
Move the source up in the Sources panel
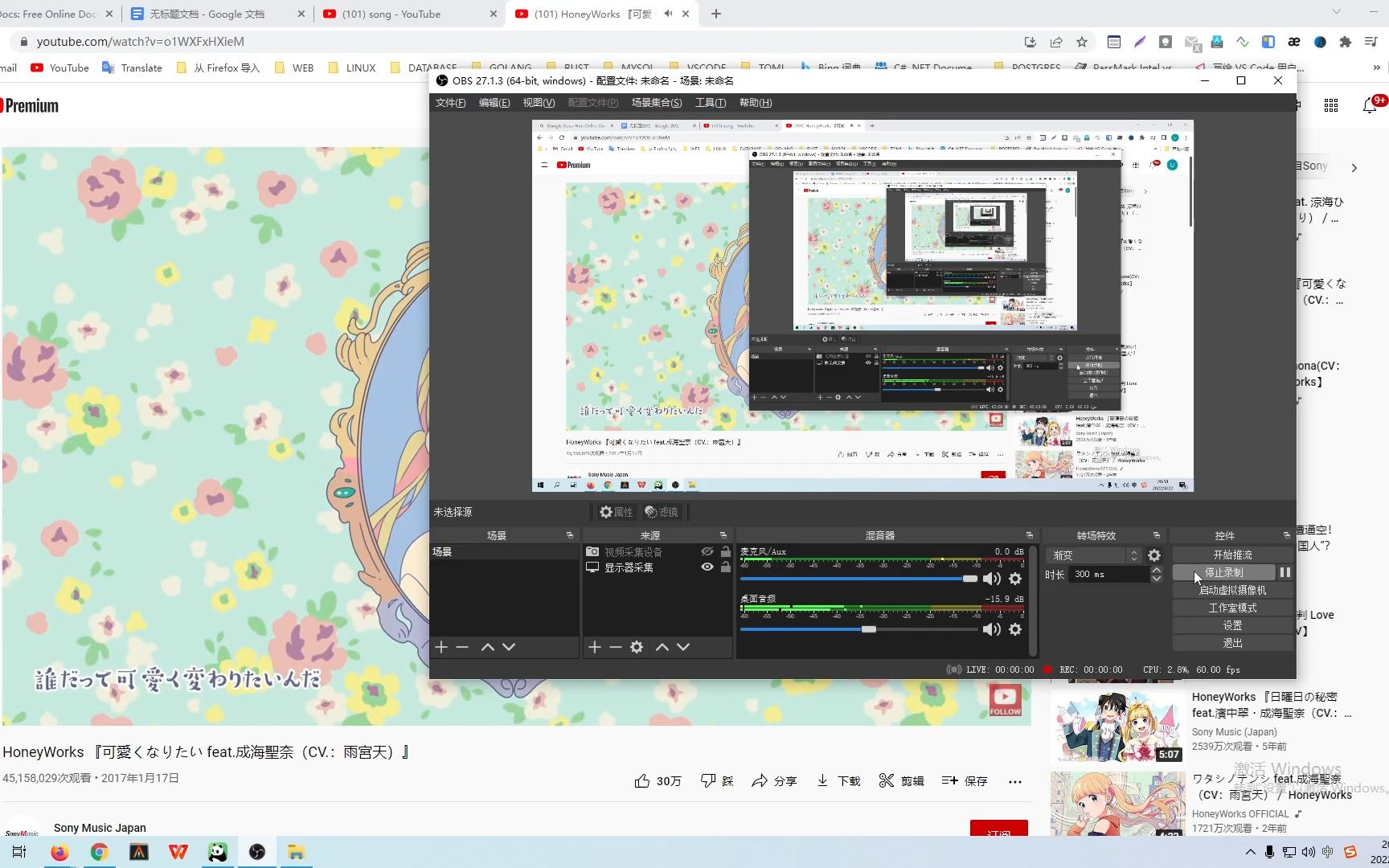[x=662, y=647]
